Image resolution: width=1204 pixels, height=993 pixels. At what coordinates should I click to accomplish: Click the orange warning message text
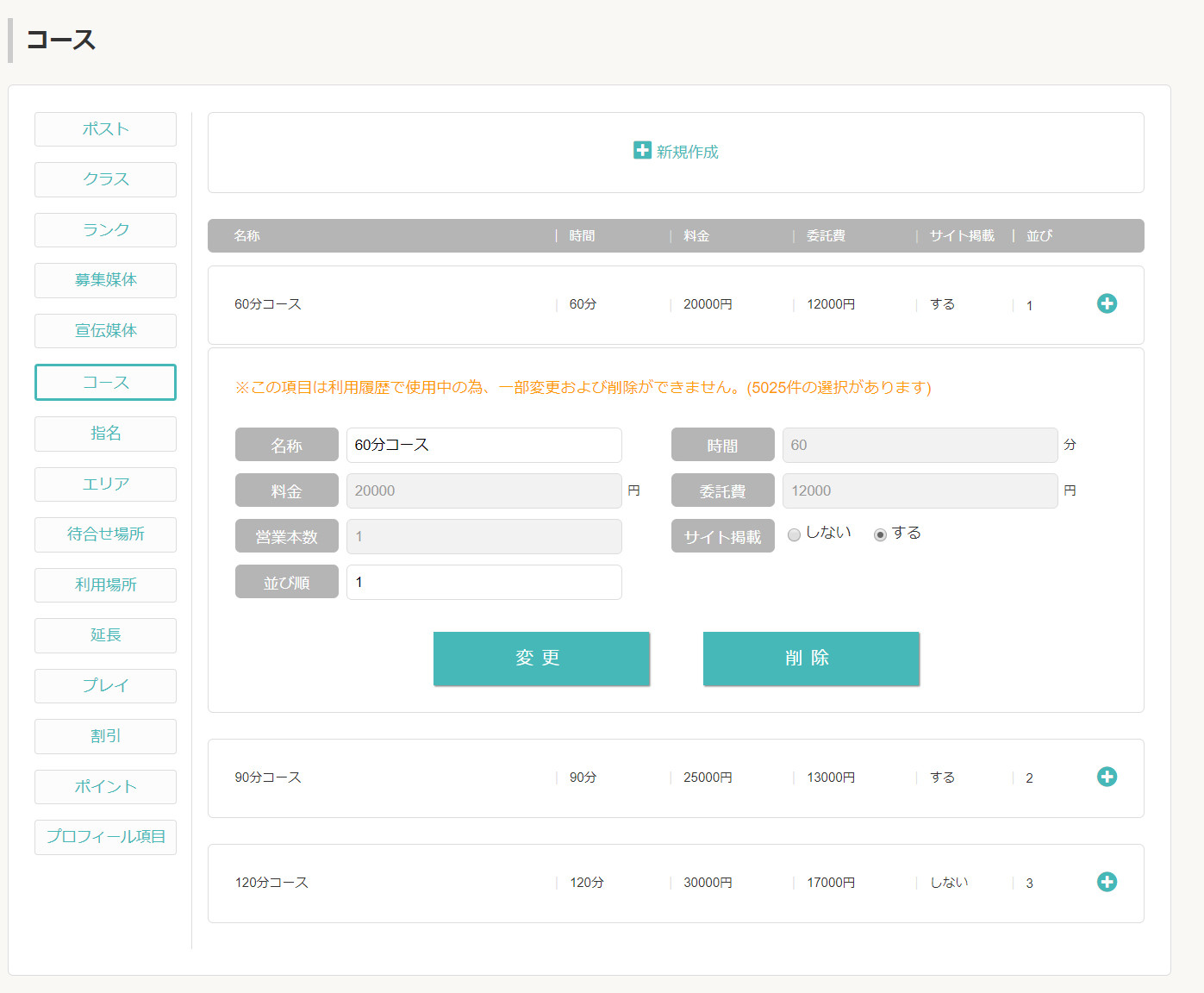pyautogui.click(x=583, y=387)
